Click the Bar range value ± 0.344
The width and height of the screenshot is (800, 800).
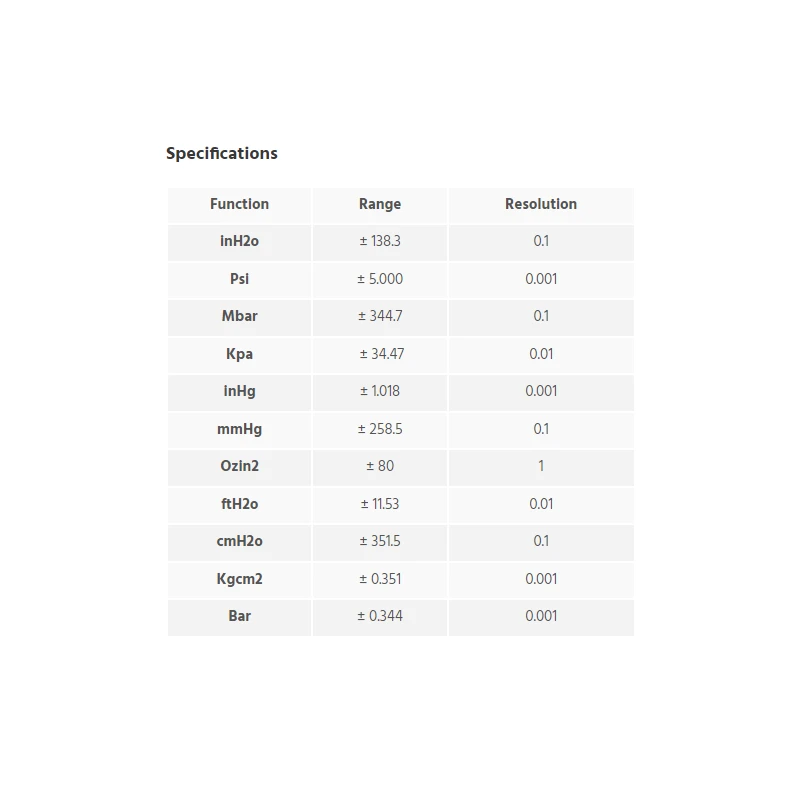tap(380, 616)
